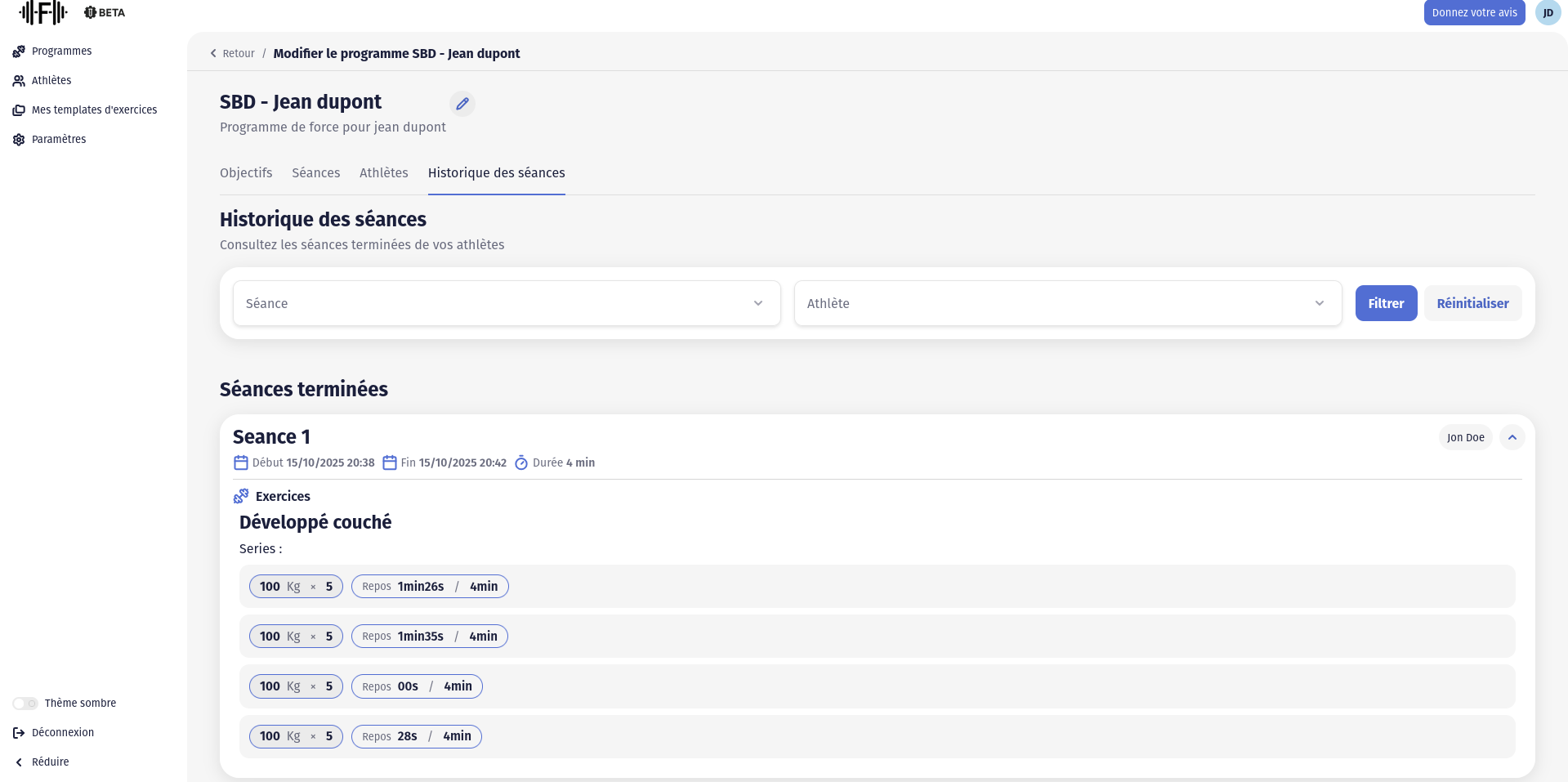Go back using the Retour link
The width and height of the screenshot is (1568, 782).
tap(232, 54)
